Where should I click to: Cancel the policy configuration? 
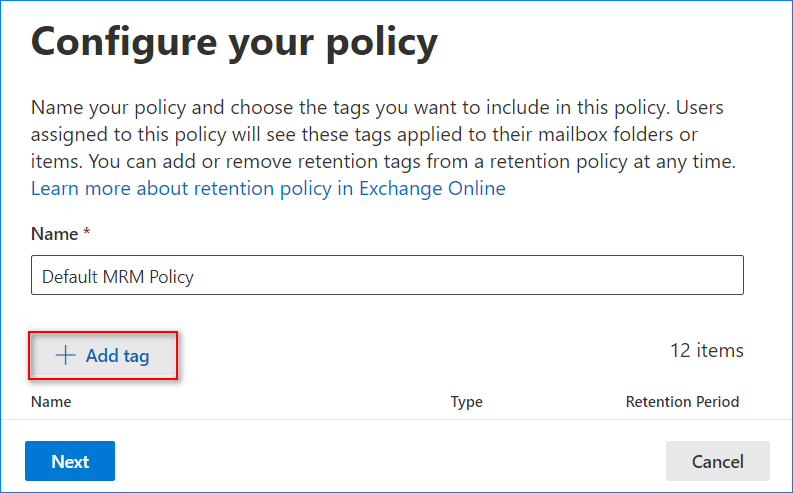[717, 461]
